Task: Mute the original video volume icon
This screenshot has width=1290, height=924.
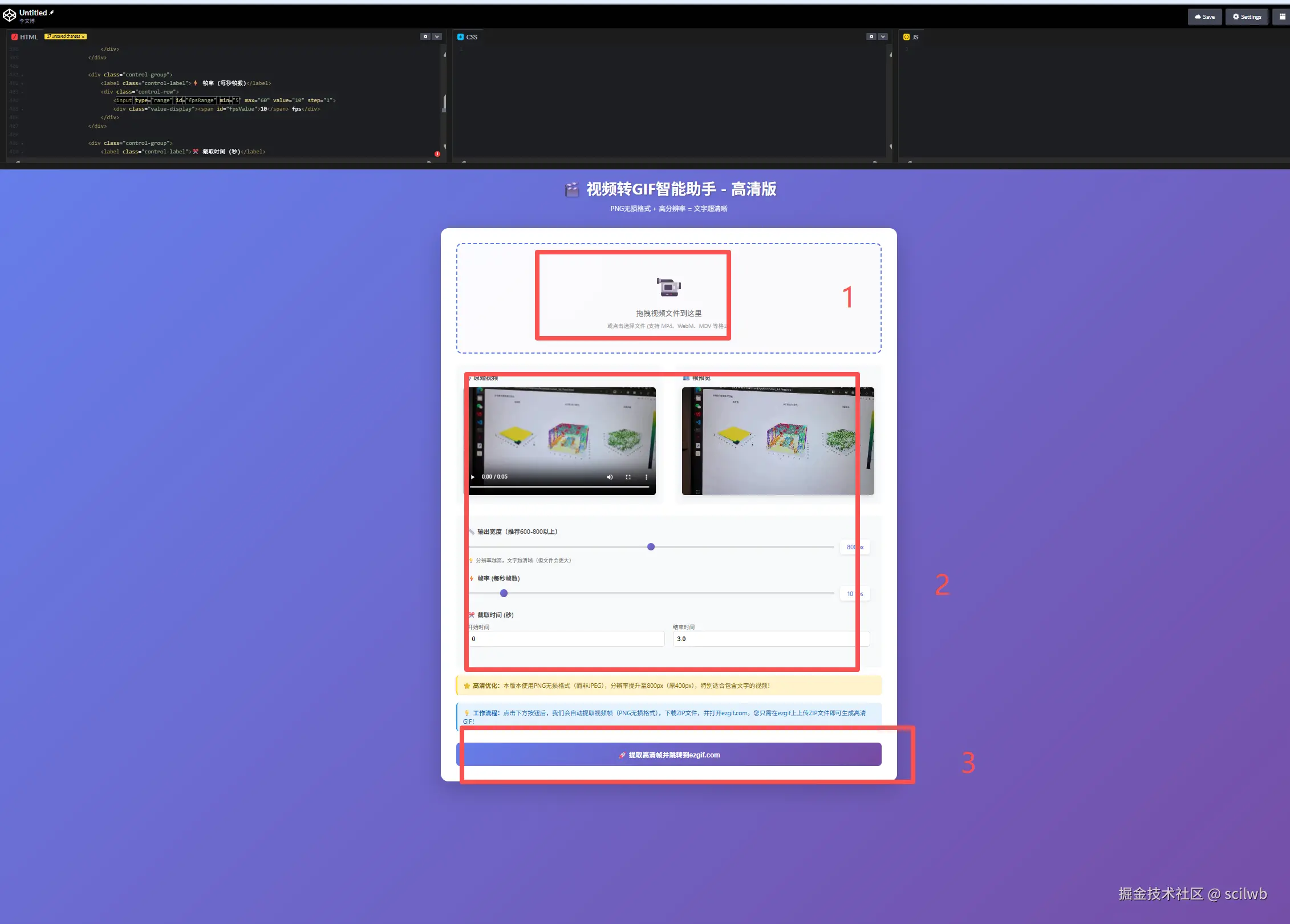Action: coord(609,477)
